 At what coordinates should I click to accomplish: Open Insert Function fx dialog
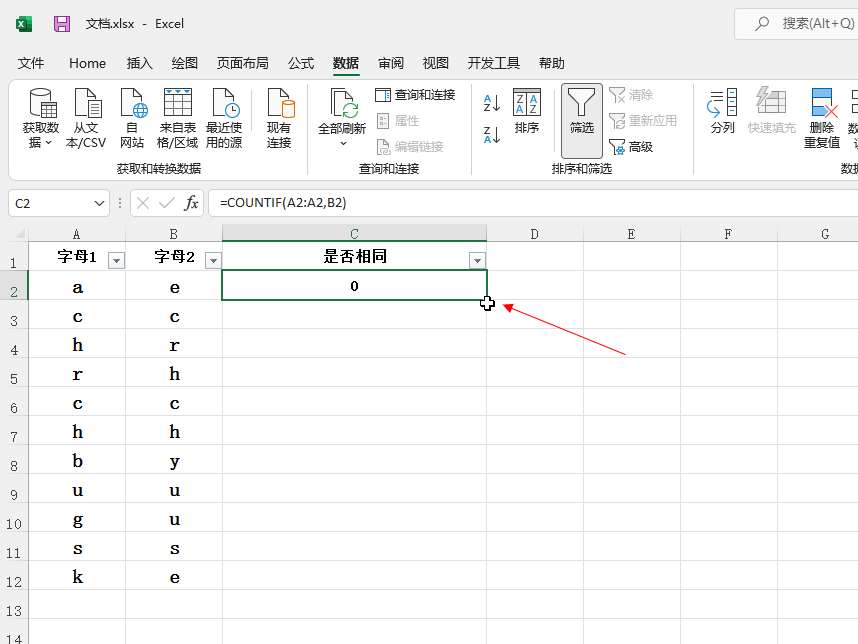[x=190, y=204]
